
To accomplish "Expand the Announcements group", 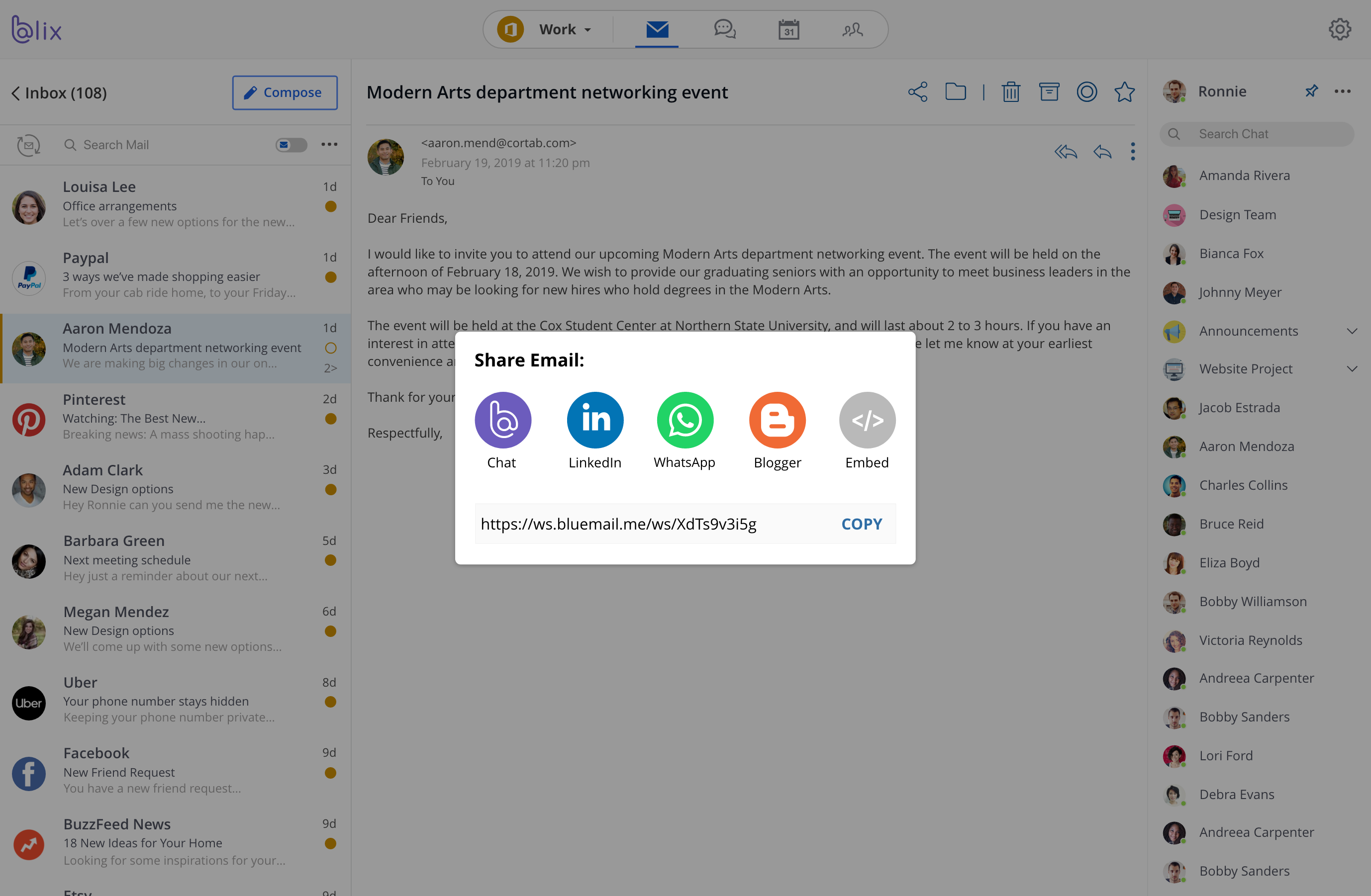I will point(1352,331).
